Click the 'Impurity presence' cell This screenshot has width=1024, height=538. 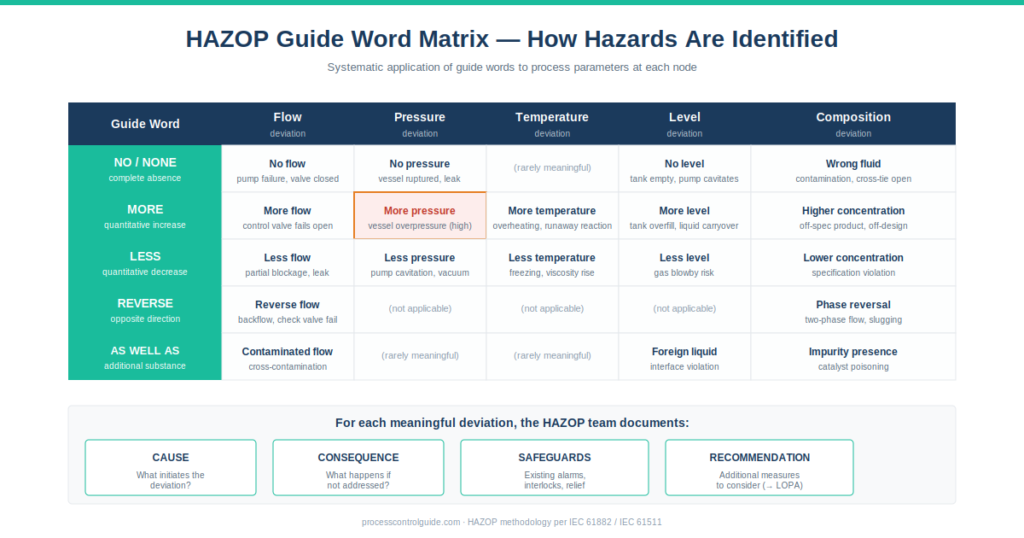coord(853,356)
